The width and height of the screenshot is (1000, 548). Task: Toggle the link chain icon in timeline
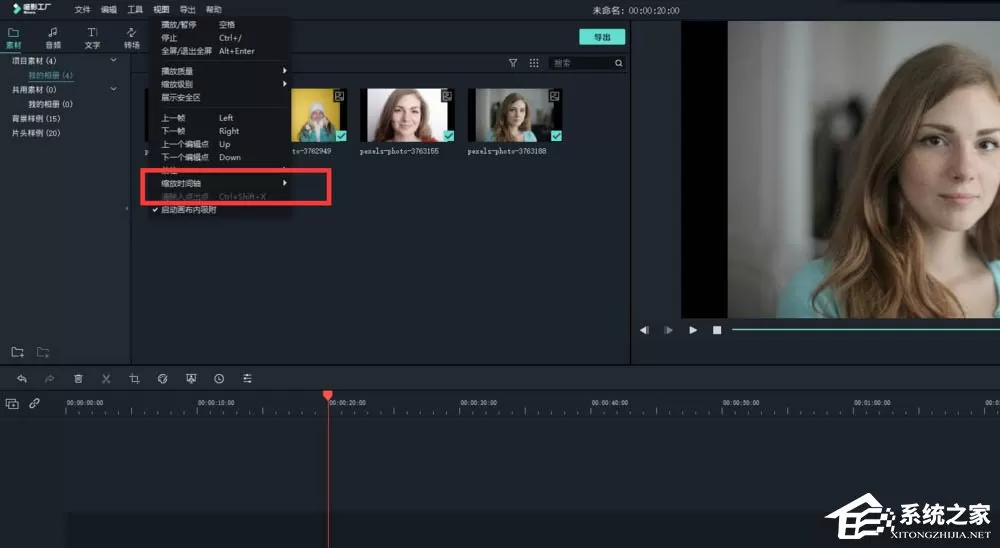click(x=34, y=403)
